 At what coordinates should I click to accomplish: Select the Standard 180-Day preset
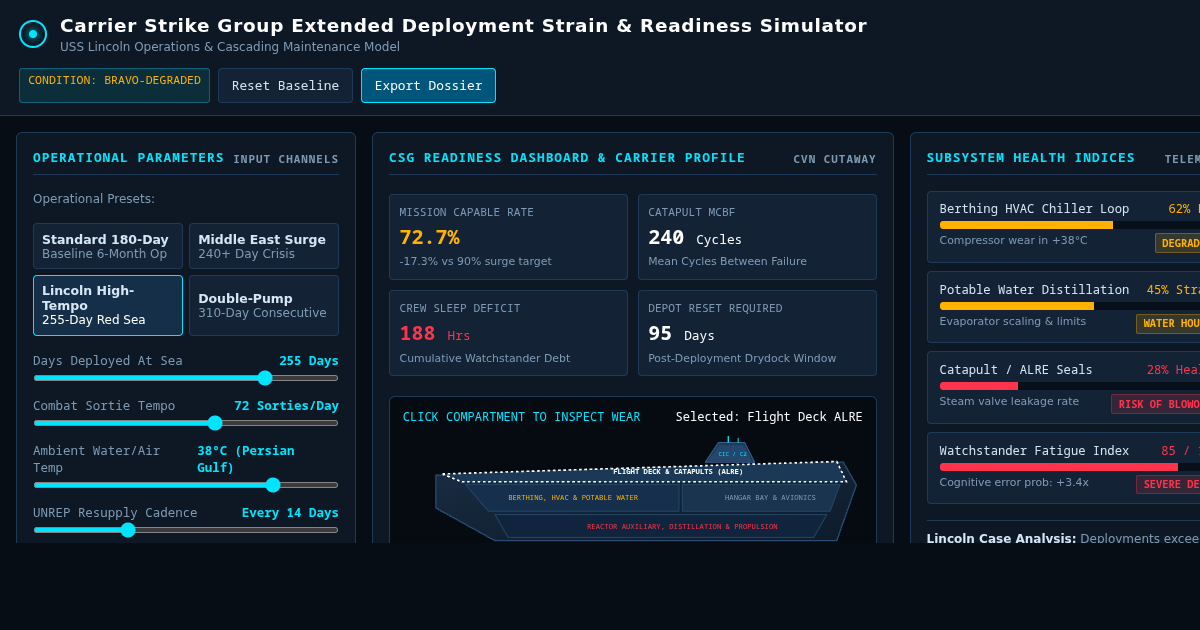pos(108,246)
